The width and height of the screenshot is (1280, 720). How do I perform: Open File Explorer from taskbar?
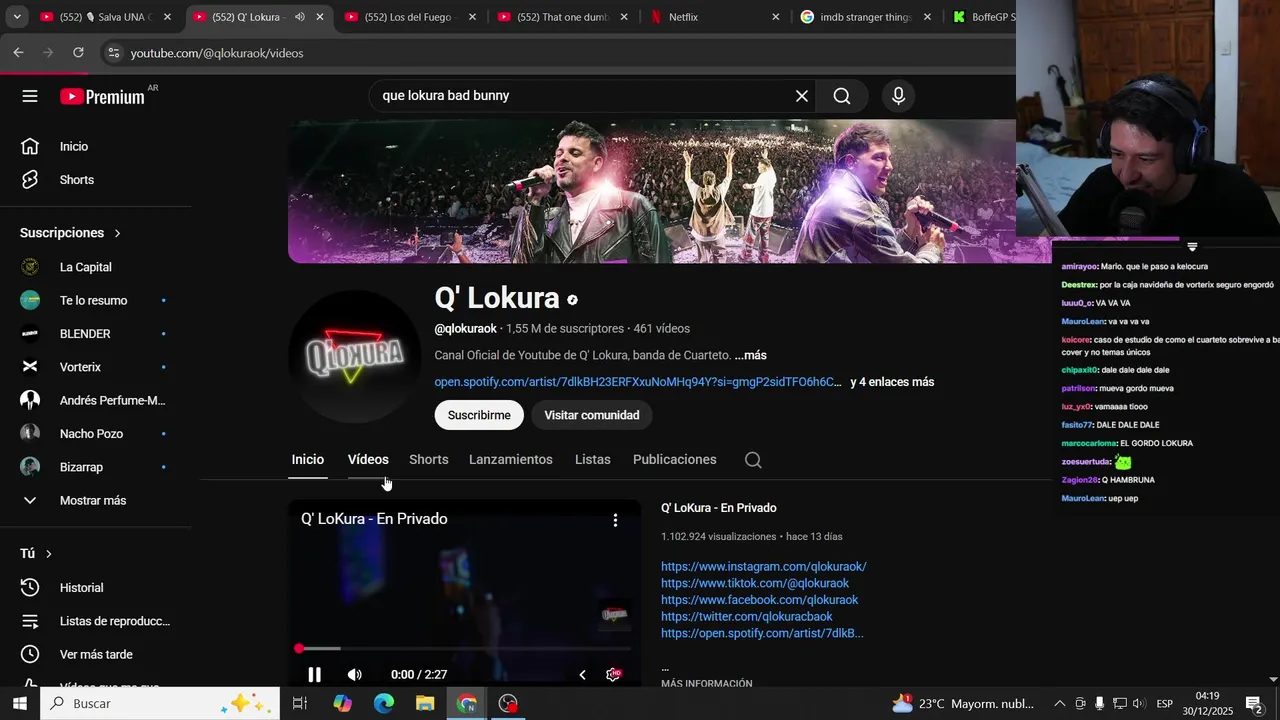tap(425, 704)
